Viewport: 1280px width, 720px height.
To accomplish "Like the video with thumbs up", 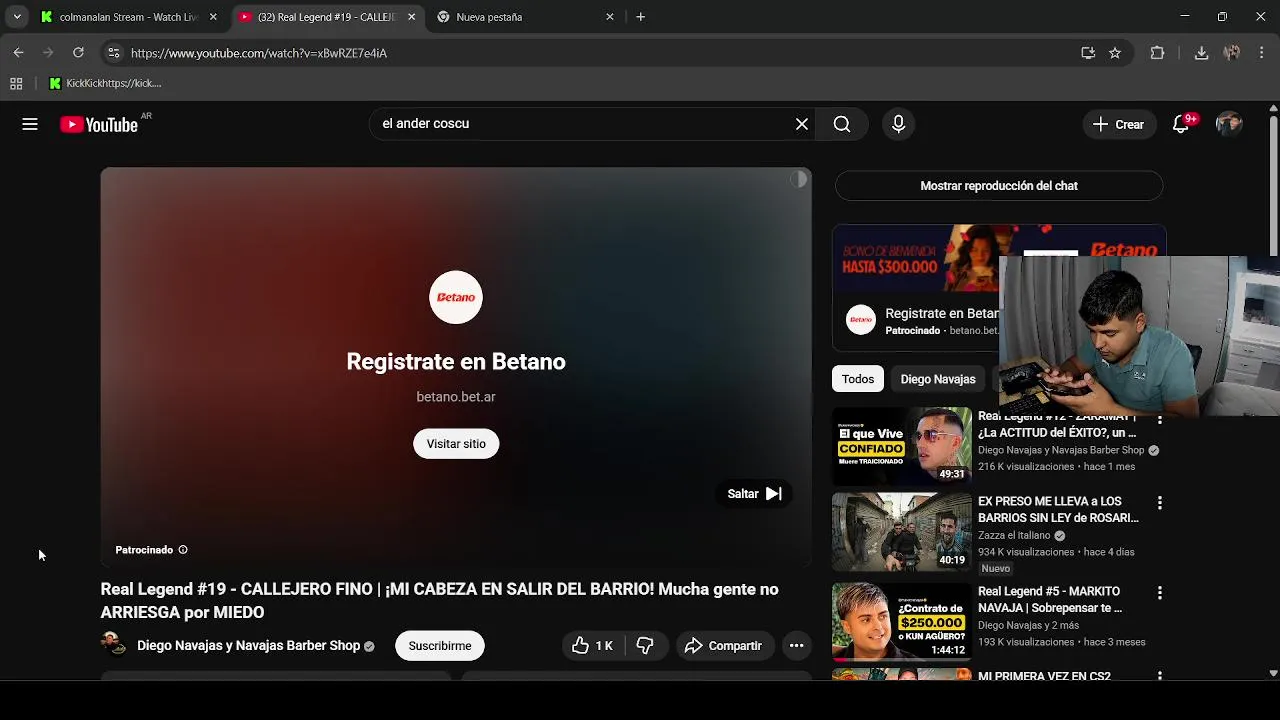I will point(592,646).
